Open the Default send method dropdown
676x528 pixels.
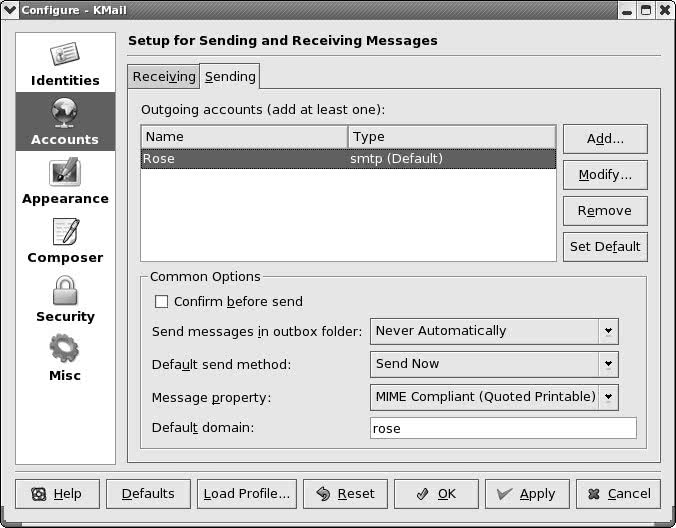click(x=494, y=364)
